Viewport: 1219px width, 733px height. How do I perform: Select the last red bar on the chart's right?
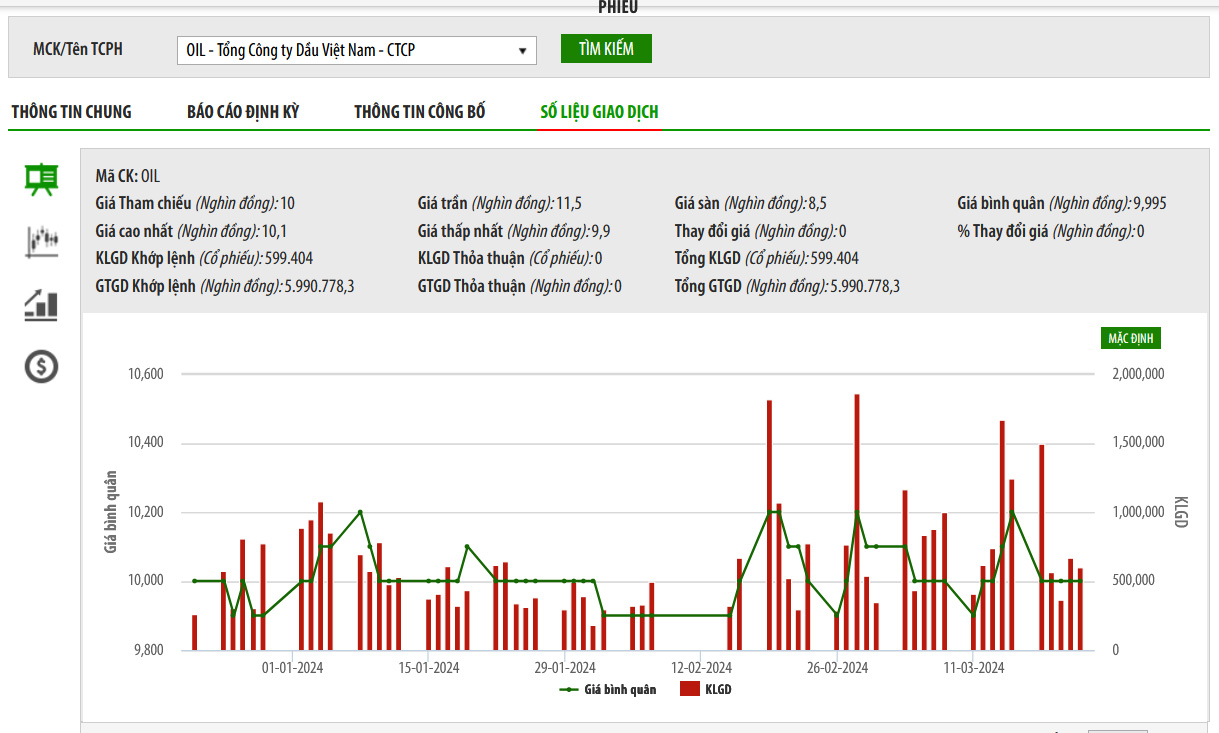click(1080, 608)
